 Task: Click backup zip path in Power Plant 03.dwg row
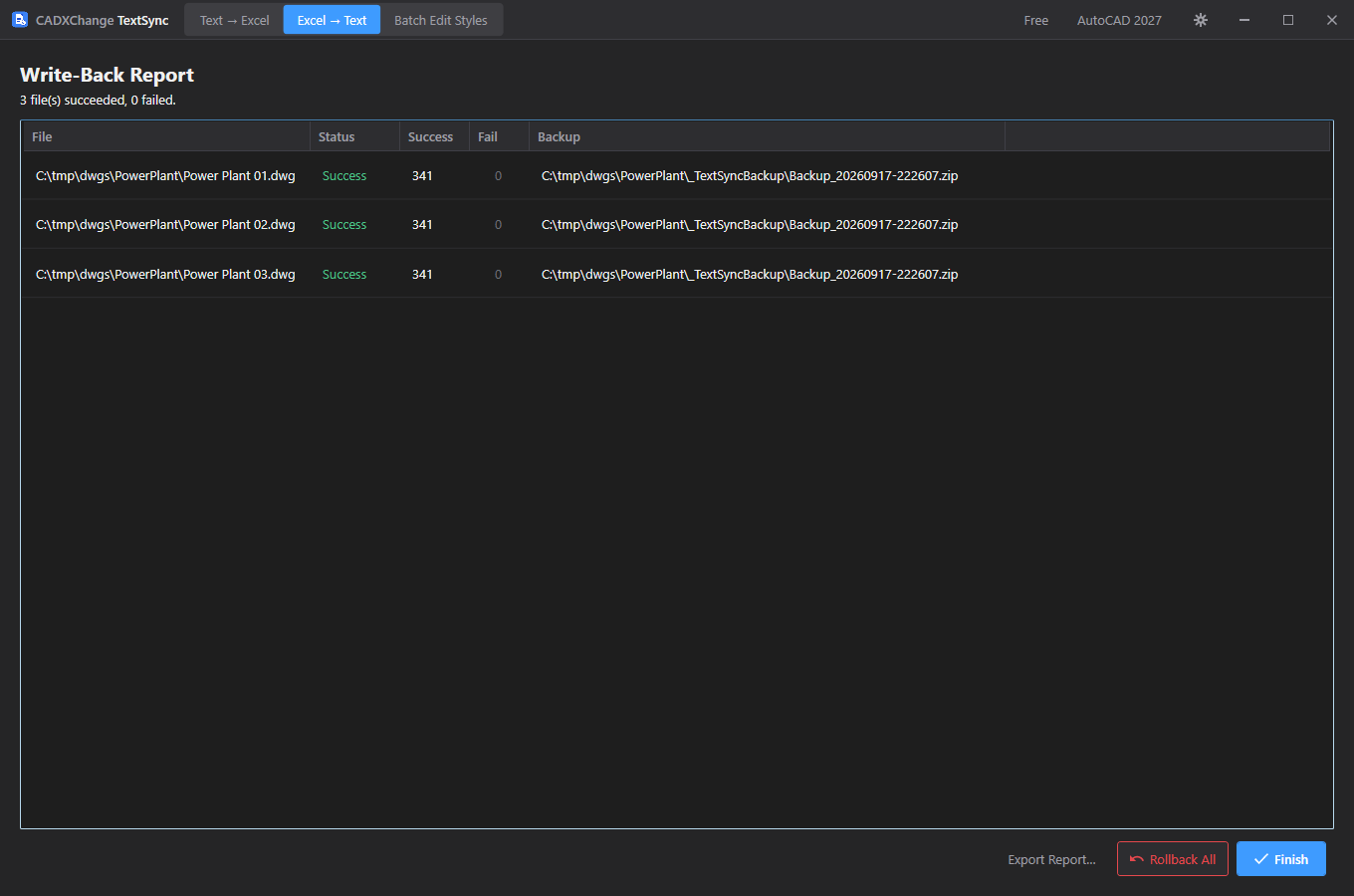click(750, 274)
